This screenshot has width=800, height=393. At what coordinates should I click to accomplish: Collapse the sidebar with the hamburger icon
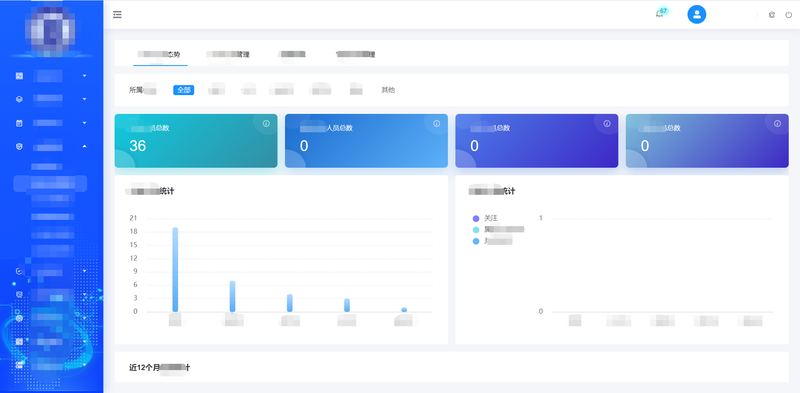[117, 15]
